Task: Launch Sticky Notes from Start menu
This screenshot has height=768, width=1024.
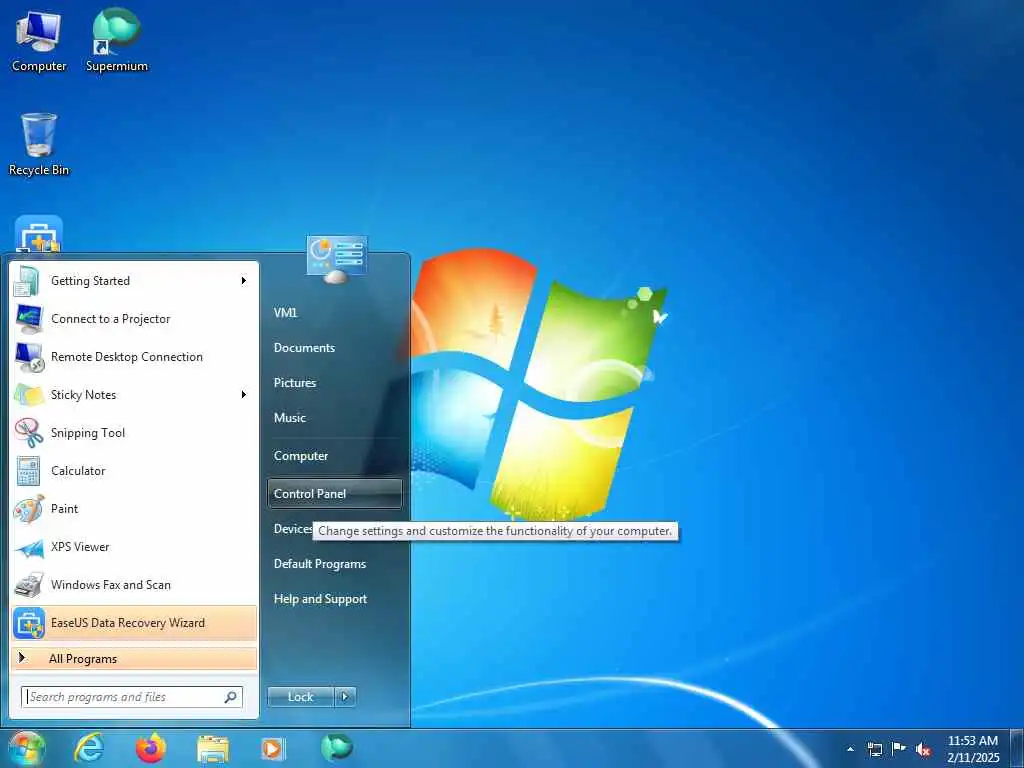Action: click(x=134, y=394)
